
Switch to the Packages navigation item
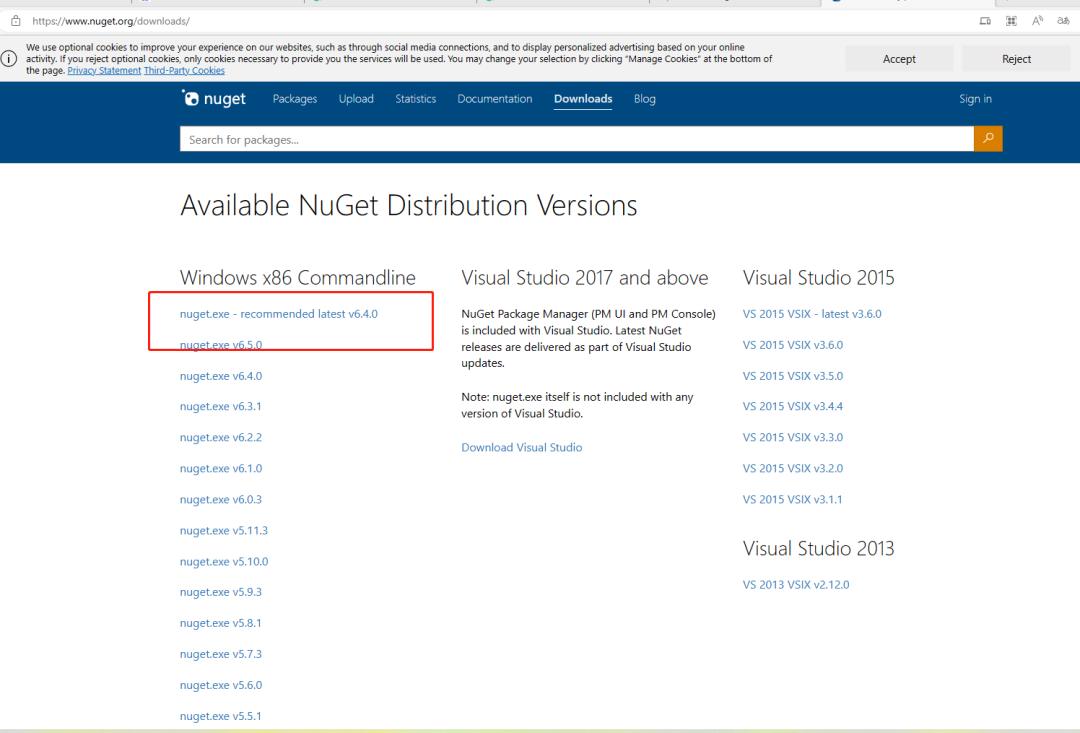coord(294,98)
